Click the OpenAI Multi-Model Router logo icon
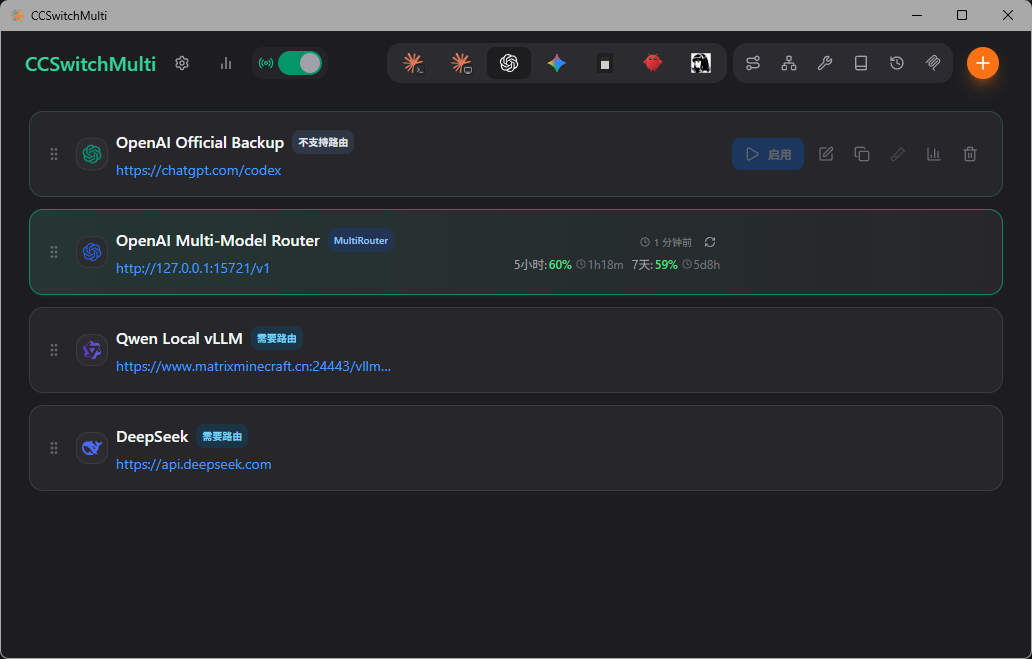1032x659 pixels. click(x=91, y=252)
